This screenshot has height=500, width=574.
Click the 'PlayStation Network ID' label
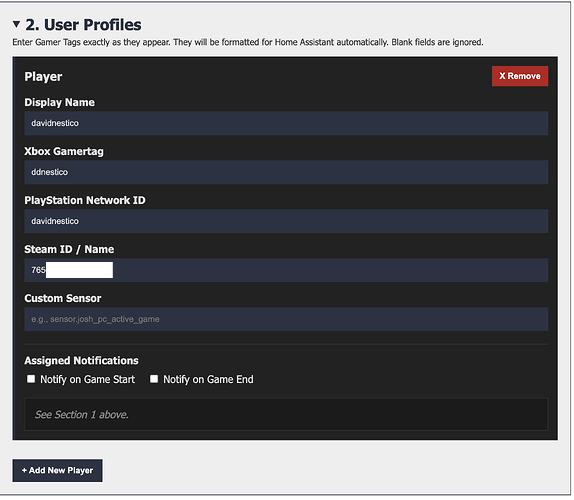tap(85, 201)
